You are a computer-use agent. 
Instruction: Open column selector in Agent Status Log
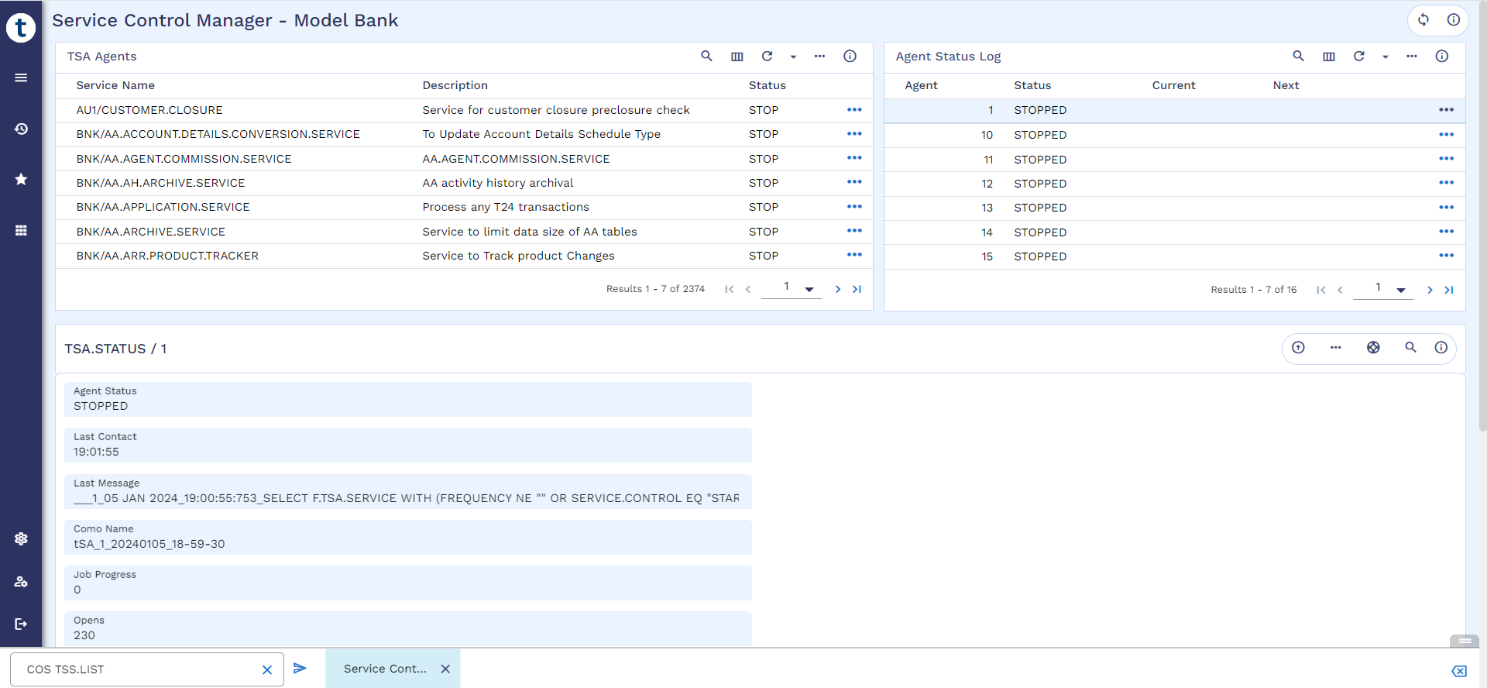(1328, 57)
